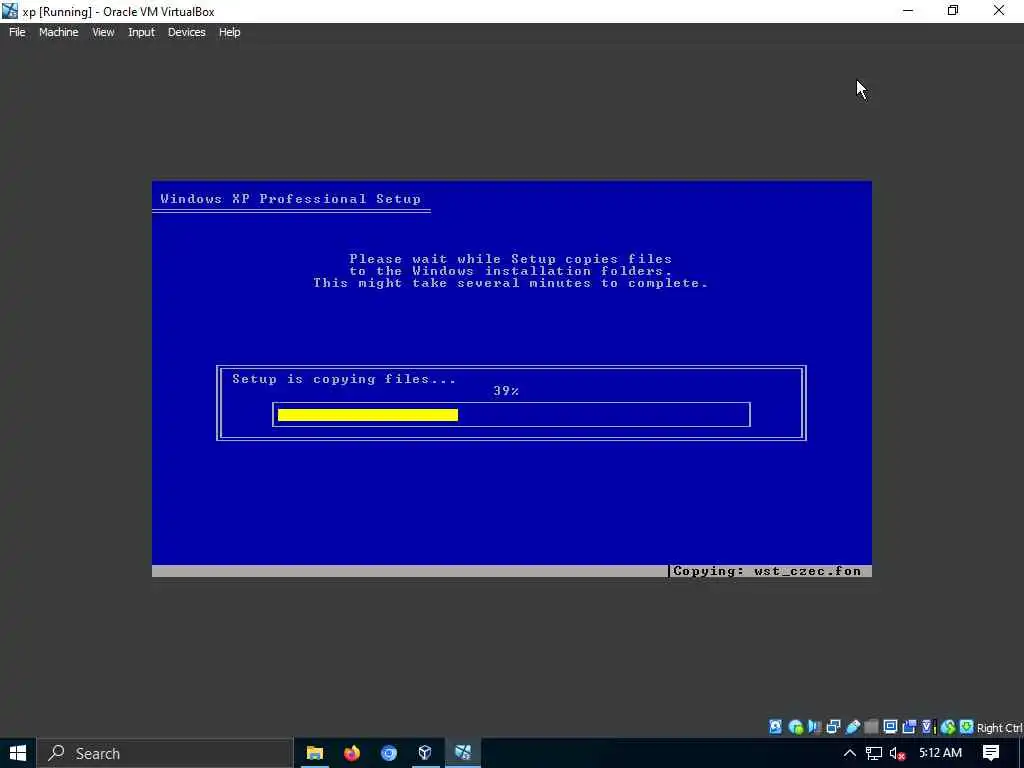
Task: Open the Windows Start menu
Action: coord(18,753)
